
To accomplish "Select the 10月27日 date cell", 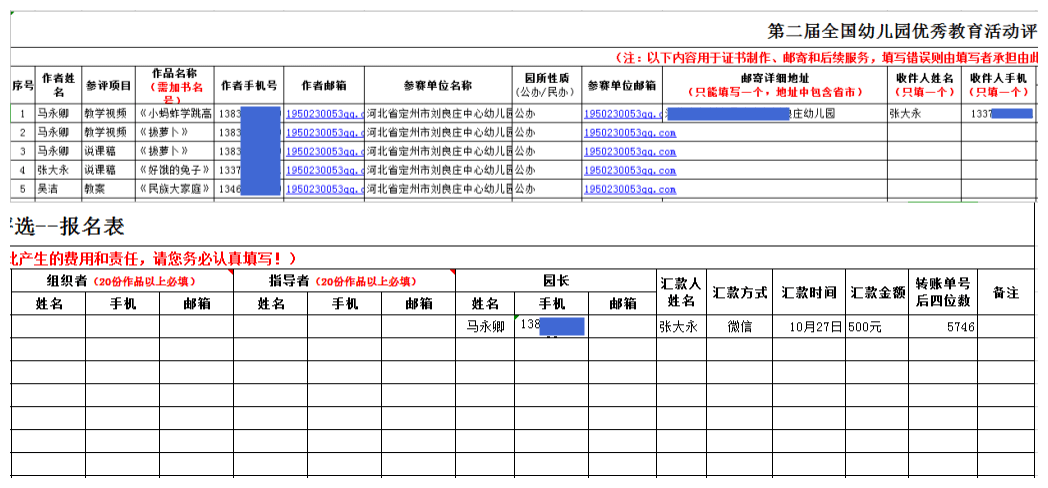I will 809,326.
